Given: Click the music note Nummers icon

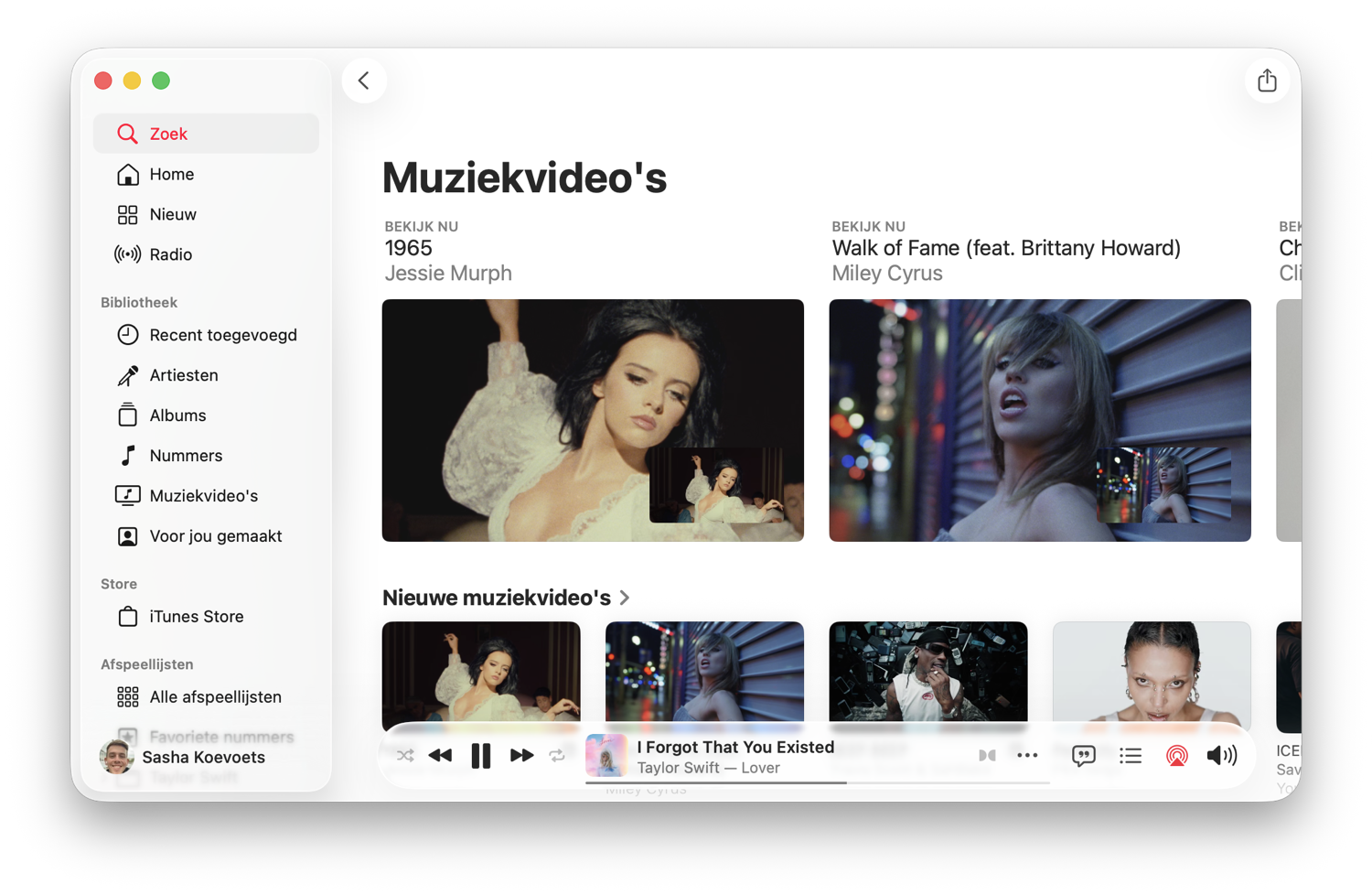Looking at the screenshot, I should click(x=127, y=456).
